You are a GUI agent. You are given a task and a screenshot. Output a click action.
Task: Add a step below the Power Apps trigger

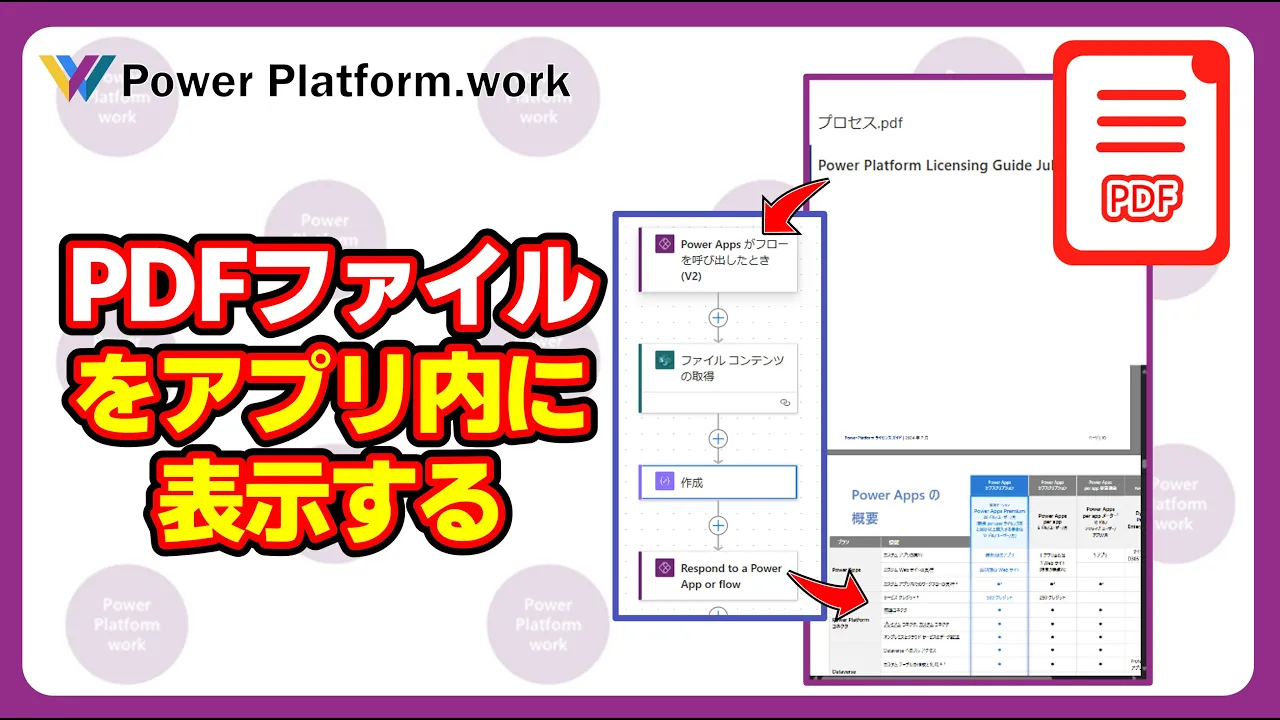718,318
